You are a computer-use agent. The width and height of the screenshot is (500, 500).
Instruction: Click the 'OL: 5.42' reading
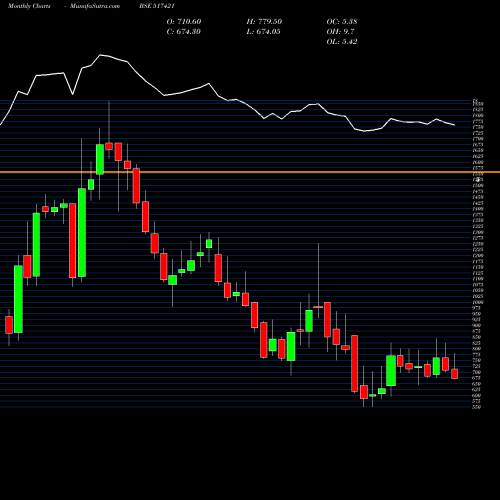(342, 42)
